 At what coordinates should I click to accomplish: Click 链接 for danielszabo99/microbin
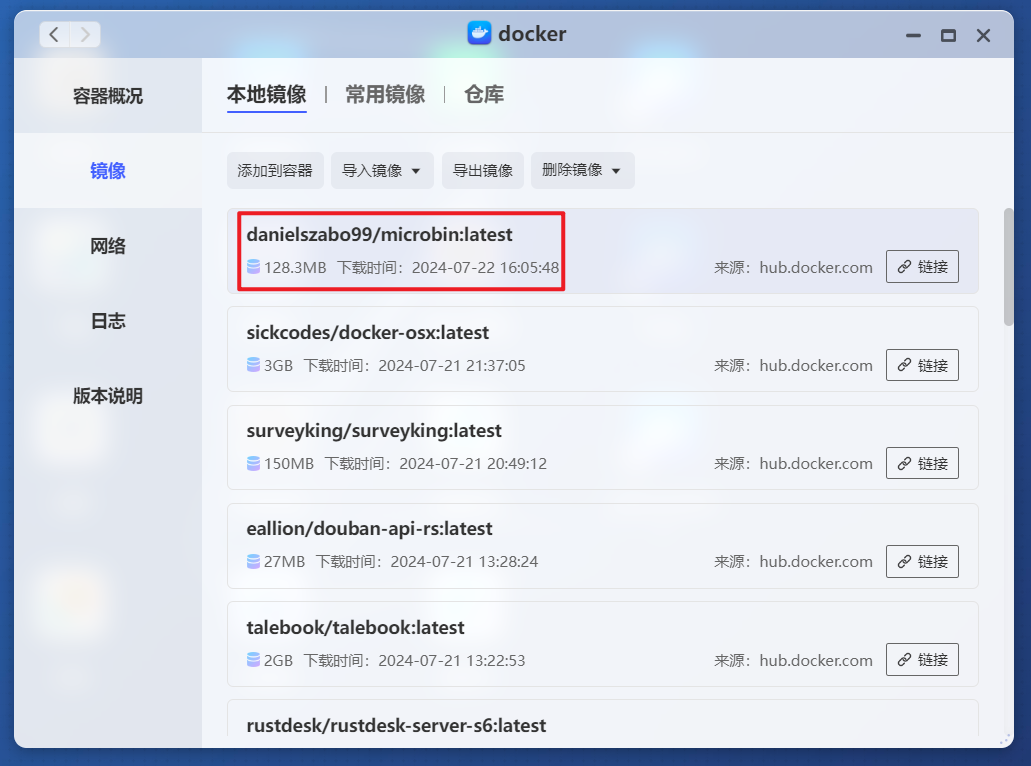click(x=922, y=266)
